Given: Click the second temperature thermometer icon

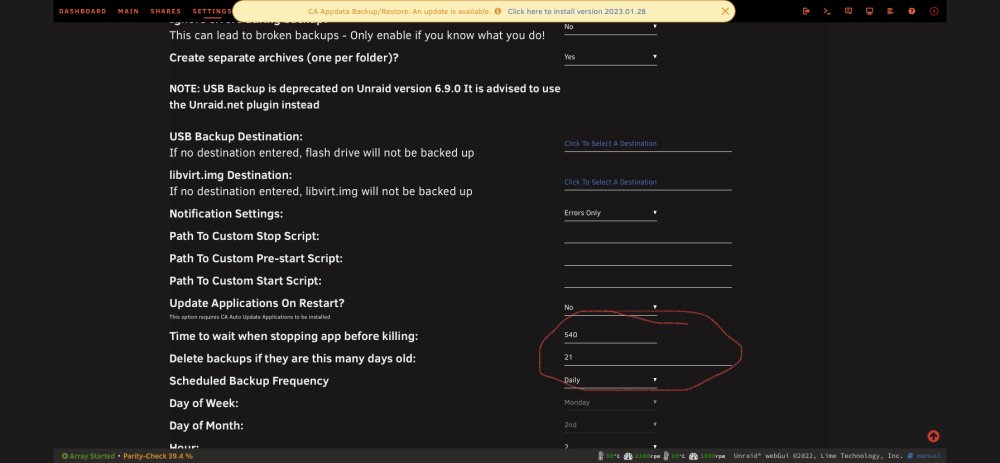Looking at the screenshot, I should point(666,456).
